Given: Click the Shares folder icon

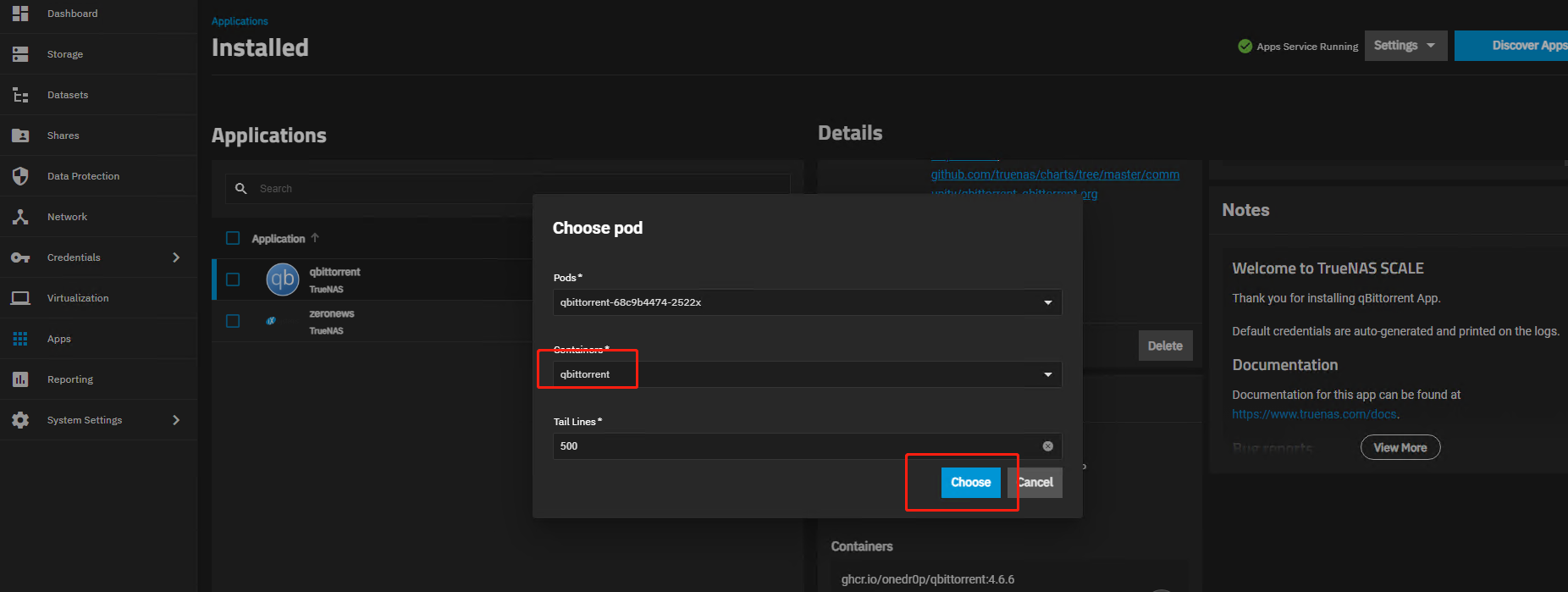Looking at the screenshot, I should click(20, 136).
